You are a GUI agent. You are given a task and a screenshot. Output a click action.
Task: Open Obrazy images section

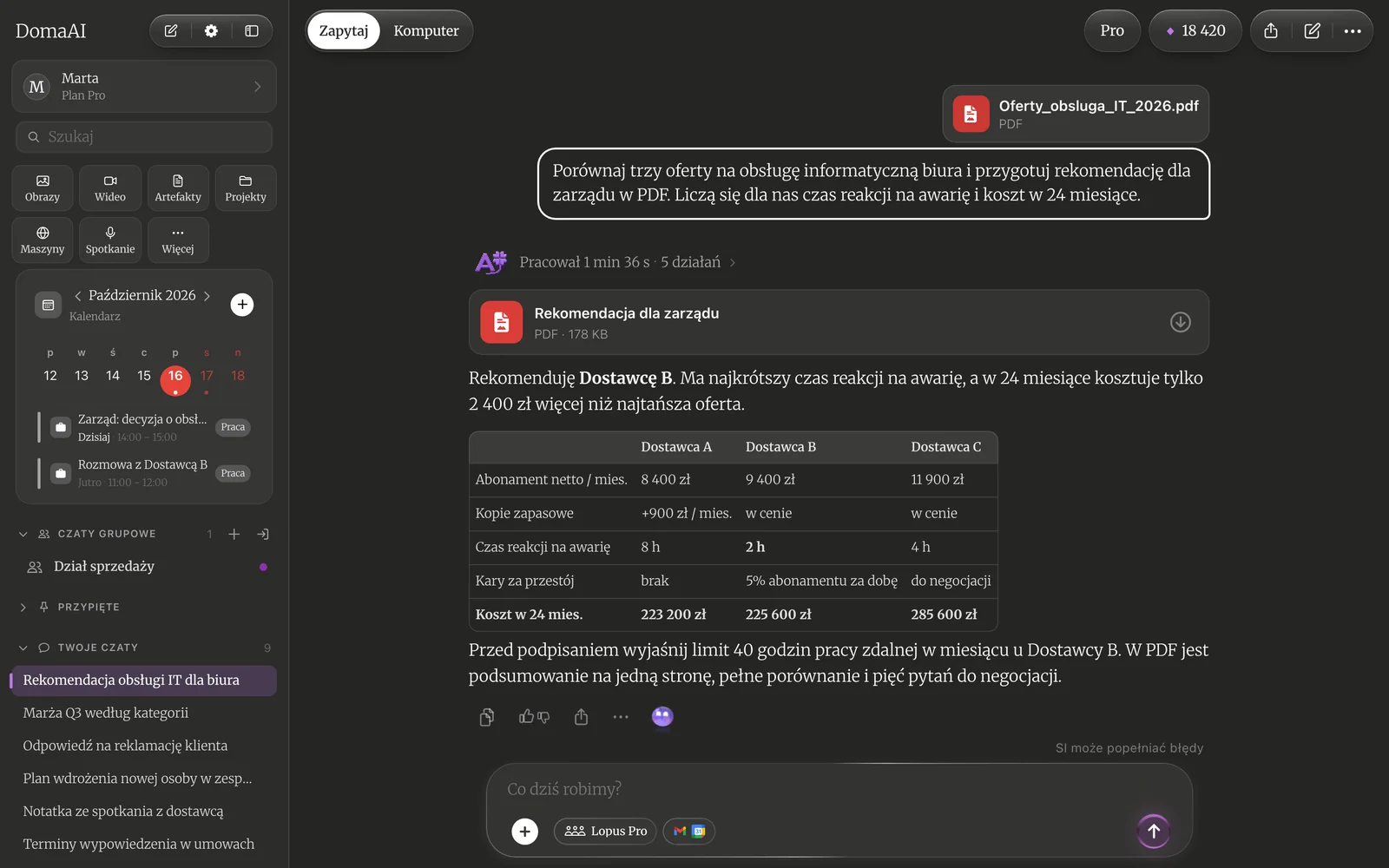point(43,188)
